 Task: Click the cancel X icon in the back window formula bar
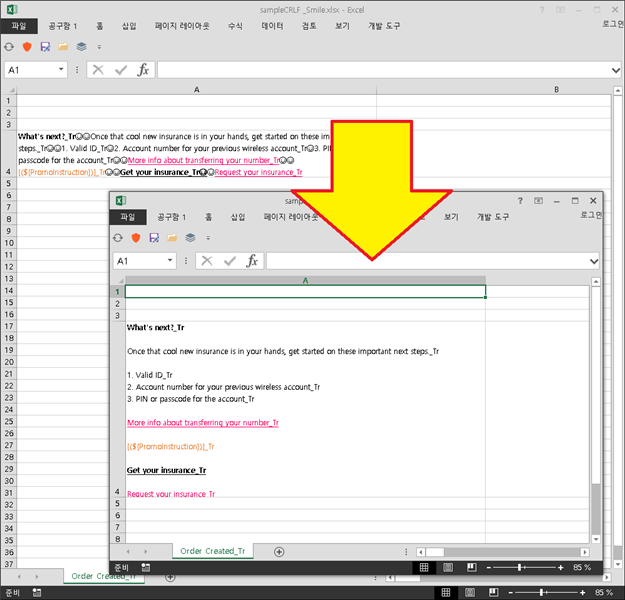[x=98, y=70]
